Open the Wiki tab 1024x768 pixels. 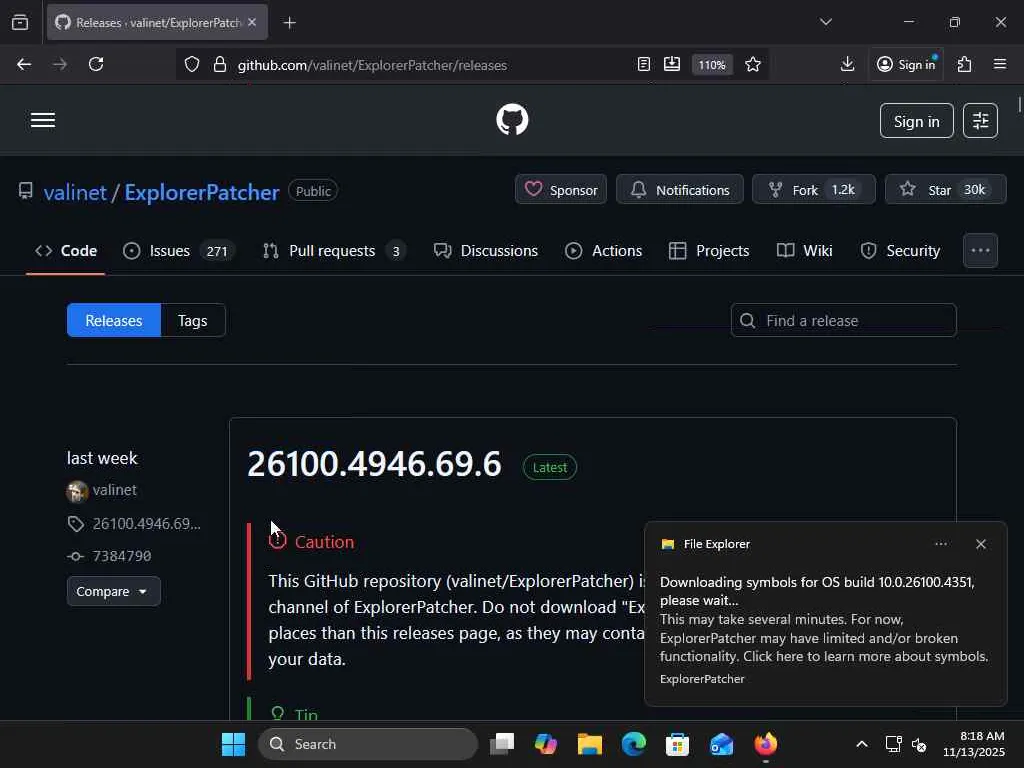click(805, 251)
